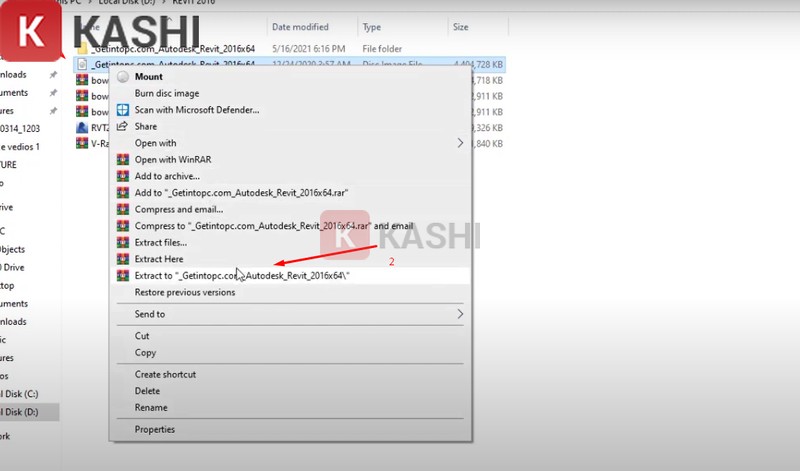Select Compress and email... option
Screen dimensions: 800x471
179,209
